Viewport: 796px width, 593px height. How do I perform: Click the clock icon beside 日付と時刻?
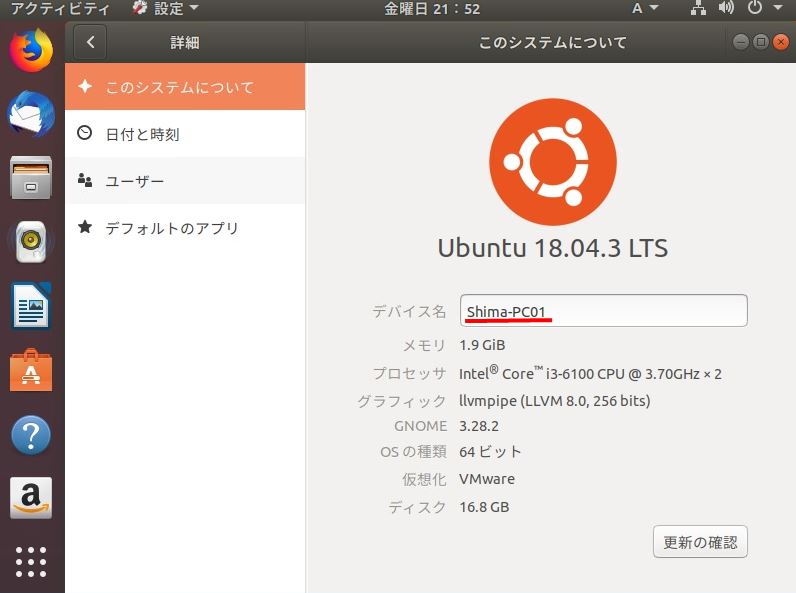click(x=85, y=133)
